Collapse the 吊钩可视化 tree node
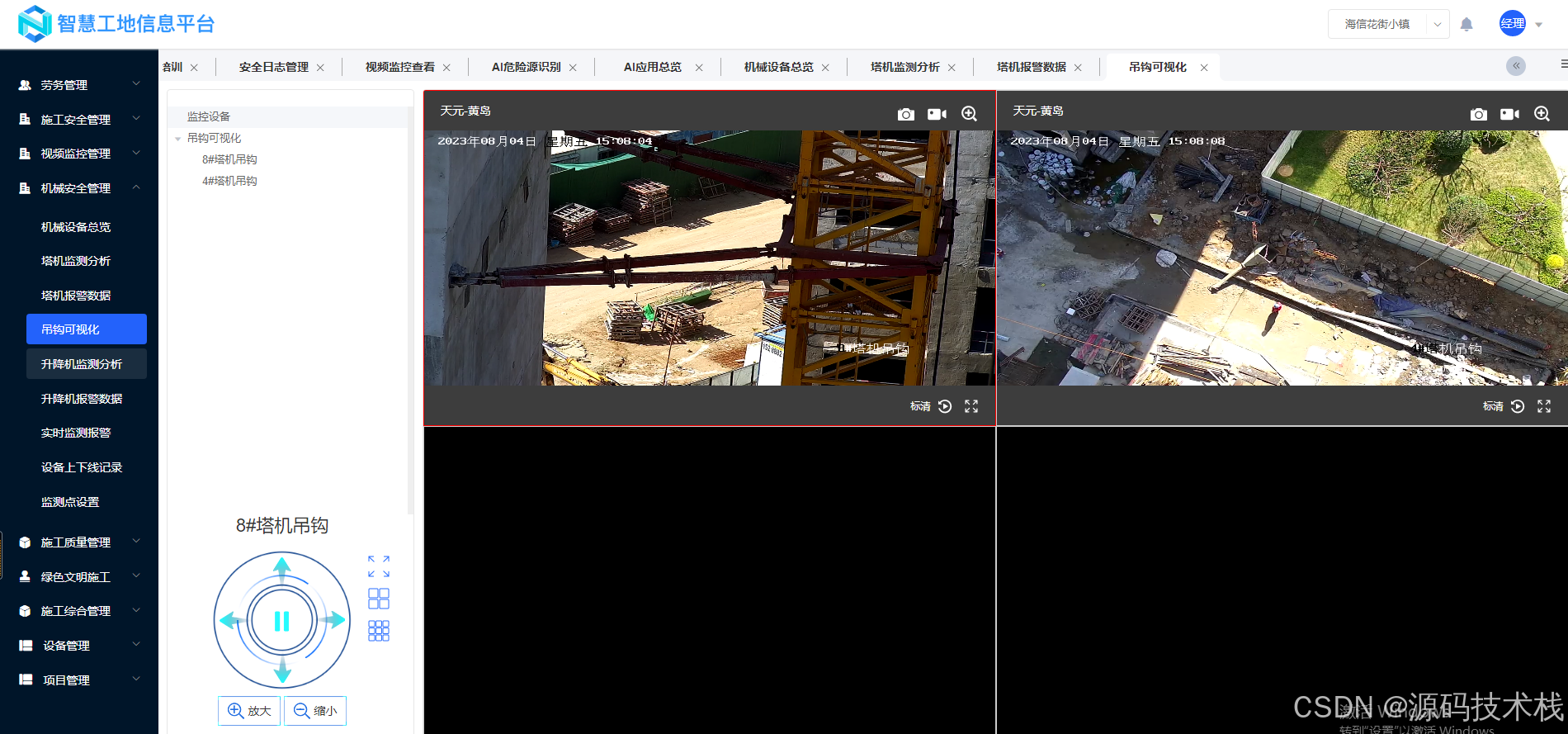The height and width of the screenshot is (734, 1568). click(177, 139)
